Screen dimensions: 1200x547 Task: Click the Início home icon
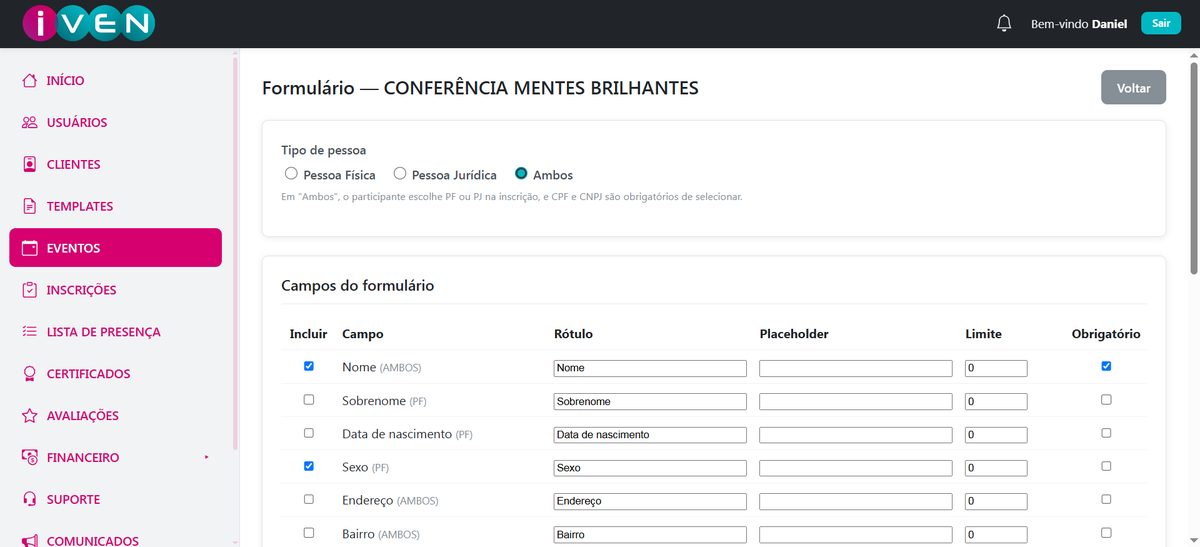pyautogui.click(x=29, y=81)
